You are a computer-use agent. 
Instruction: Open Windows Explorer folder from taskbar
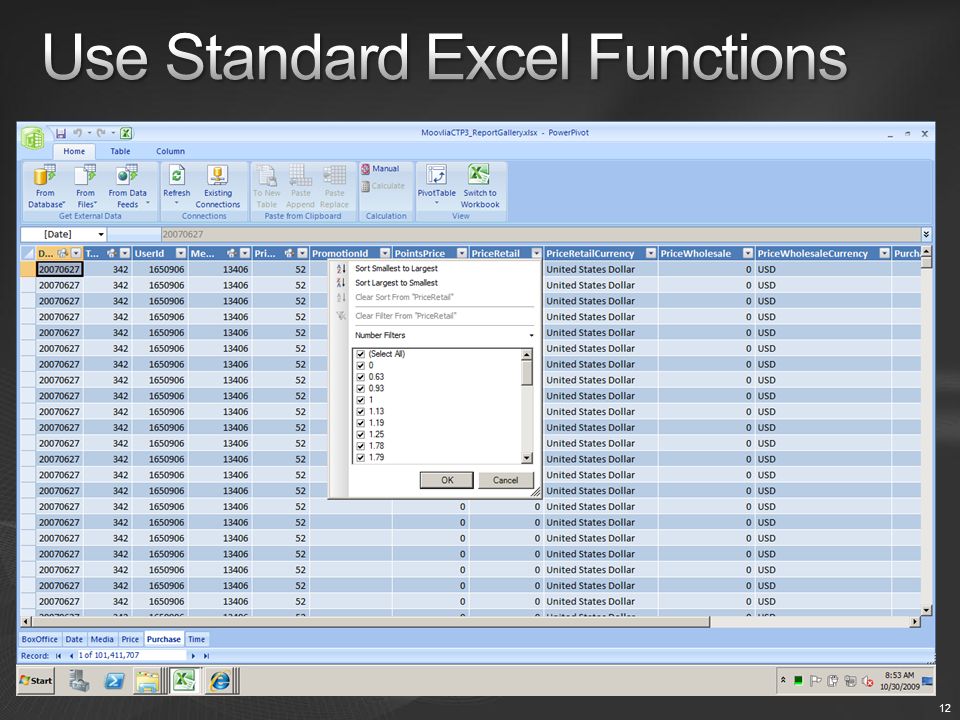point(148,681)
